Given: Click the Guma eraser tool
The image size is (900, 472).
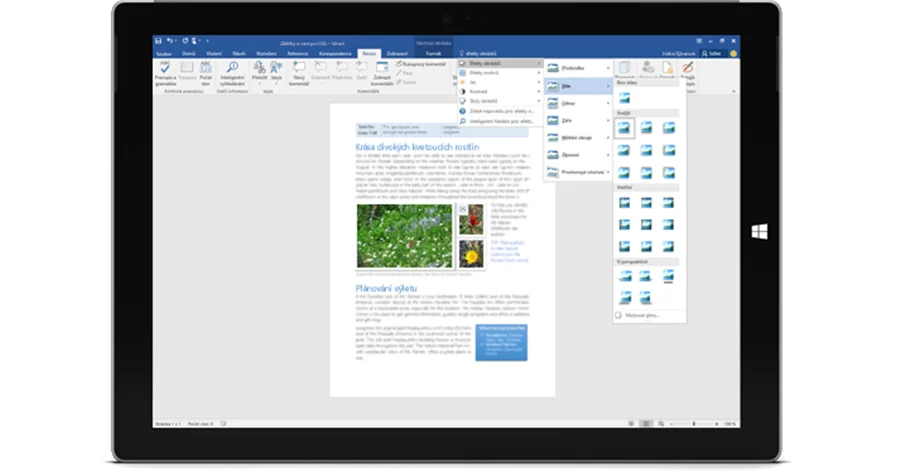Looking at the screenshot, I should coord(405,82).
